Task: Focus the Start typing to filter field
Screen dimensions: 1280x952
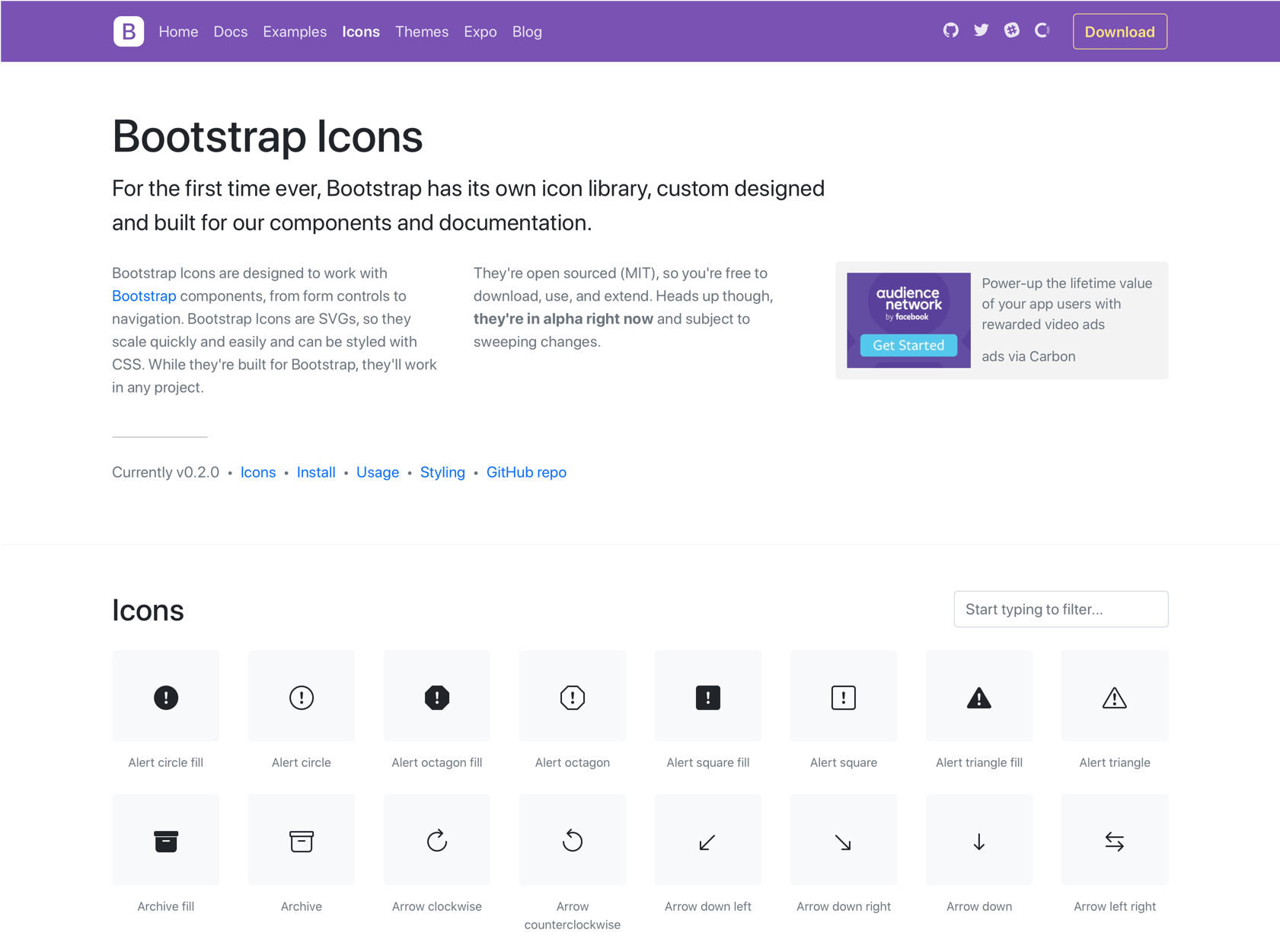Action: click(1061, 609)
